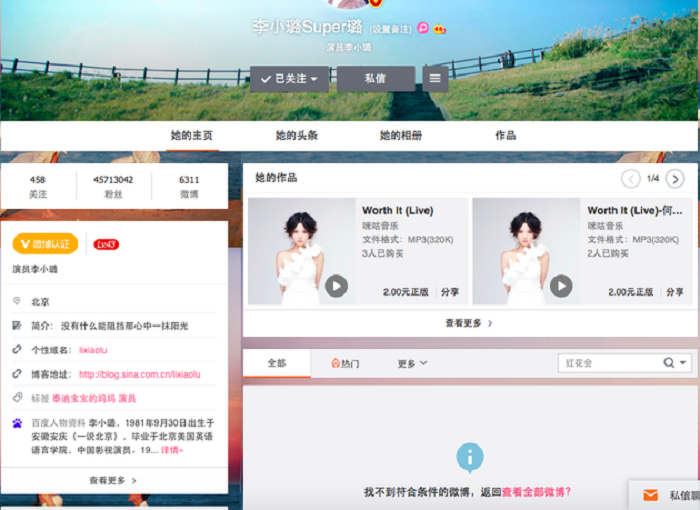Click the 查看全部微博 link
Viewport: 700px width, 510px height.
tap(536, 492)
